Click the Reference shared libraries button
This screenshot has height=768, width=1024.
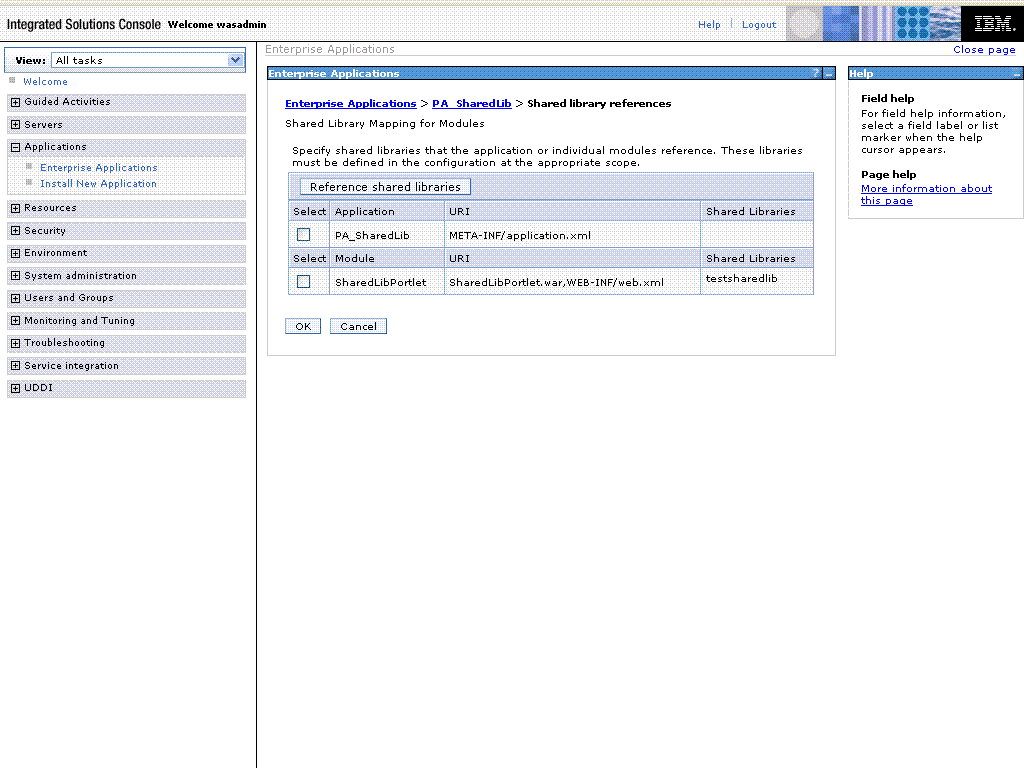pyautogui.click(x=385, y=187)
